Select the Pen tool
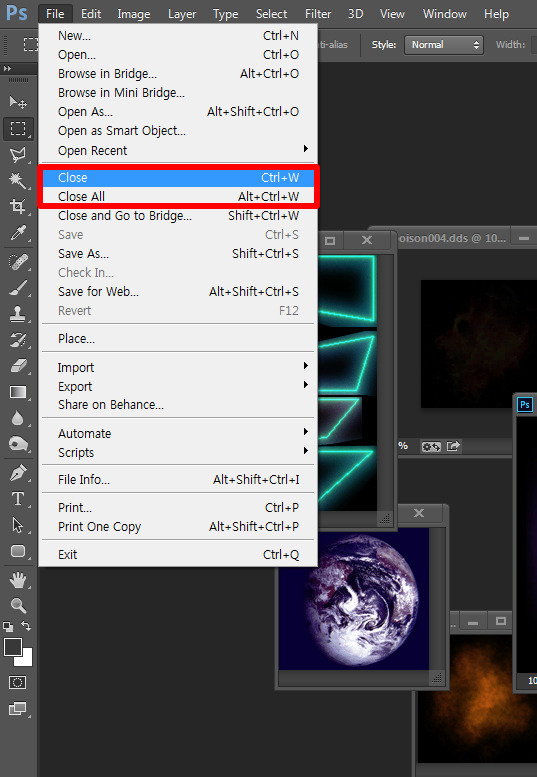 coord(18,473)
